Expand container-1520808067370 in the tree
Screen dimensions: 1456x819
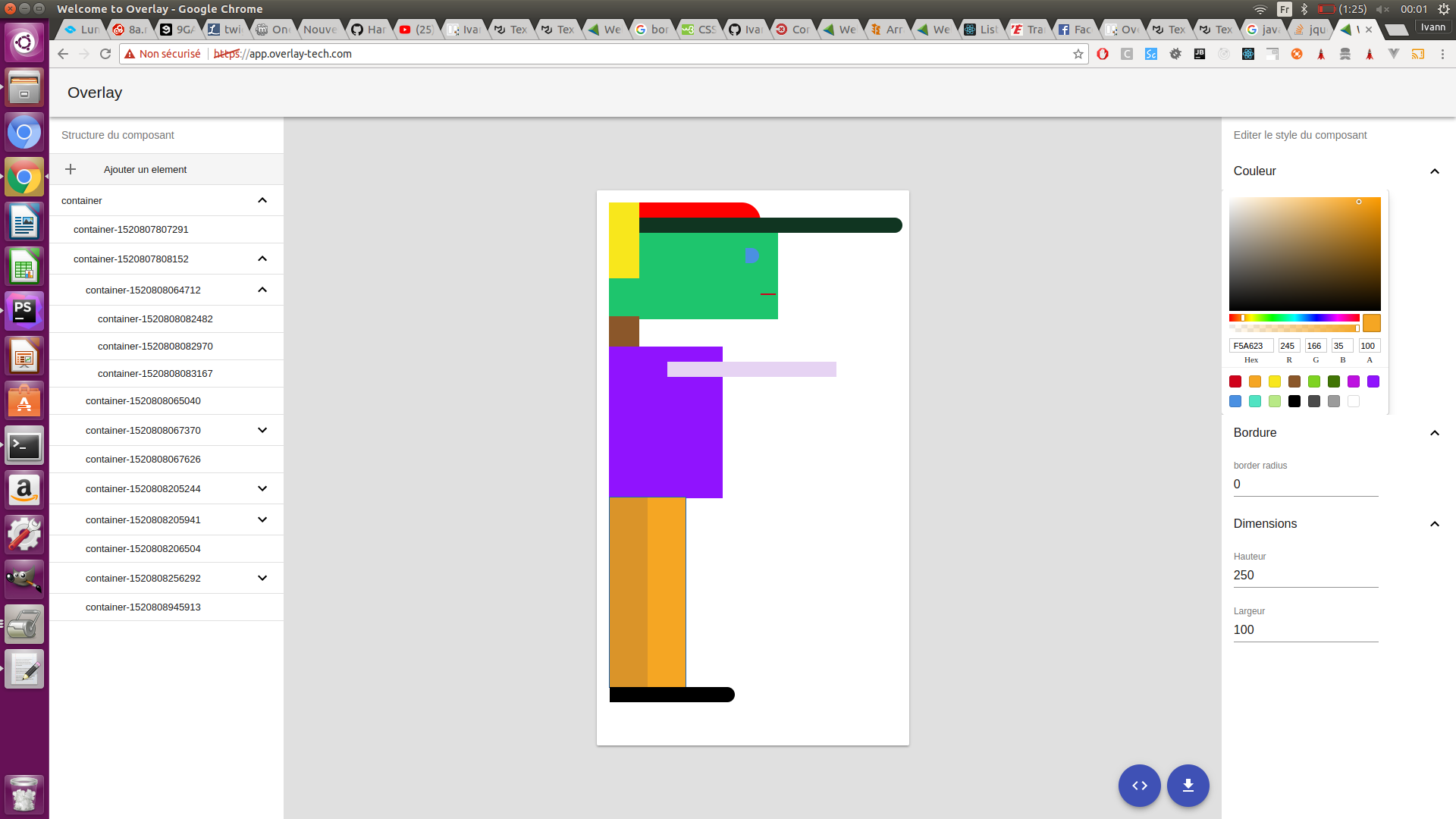[x=262, y=430]
